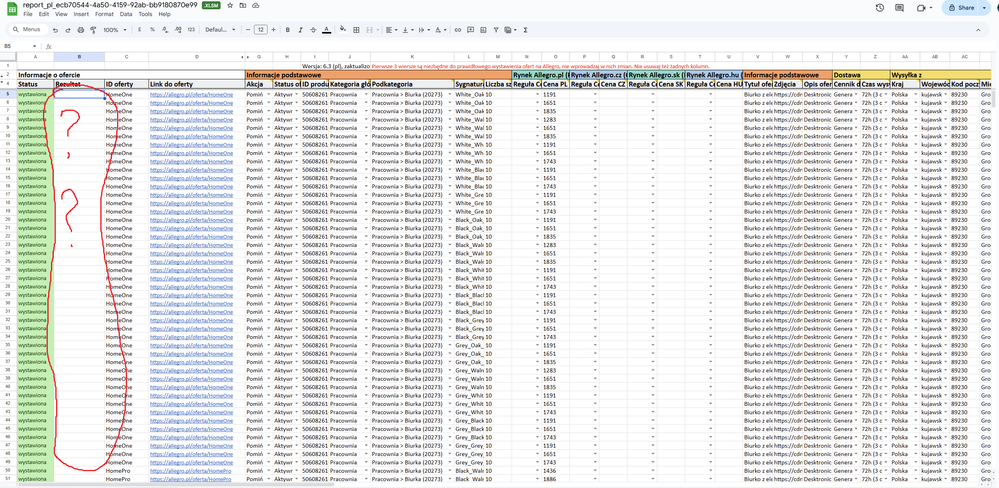Image resolution: width=999 pixels, height=488 pixels.
Task: Select the 'Link do oferty' header cell
Action: point(197,84)
